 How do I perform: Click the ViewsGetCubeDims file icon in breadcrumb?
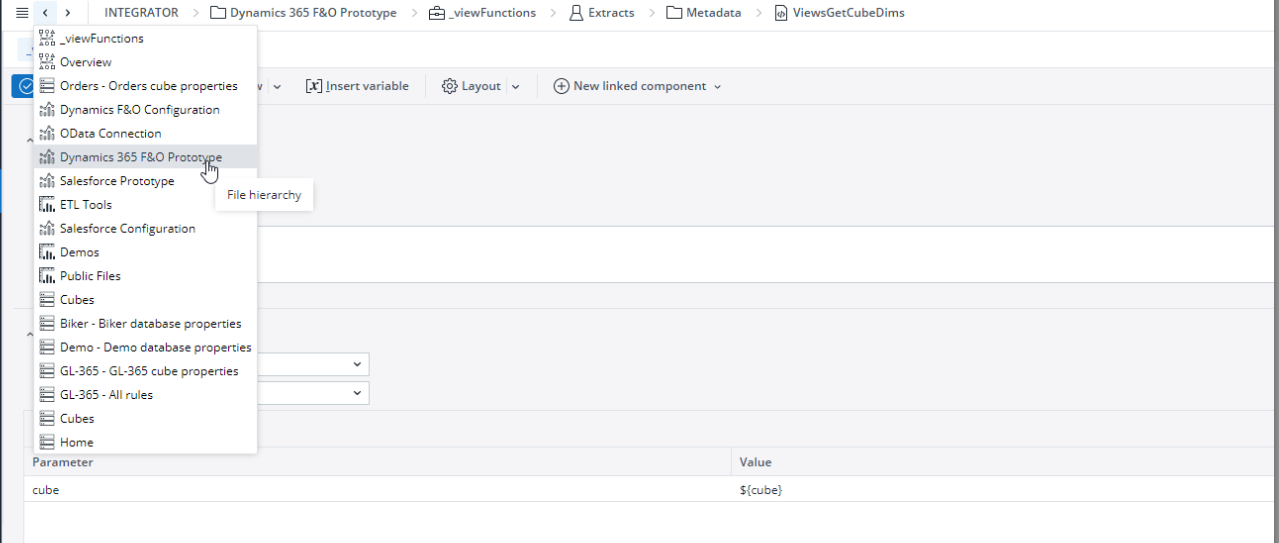click(781, 13)
